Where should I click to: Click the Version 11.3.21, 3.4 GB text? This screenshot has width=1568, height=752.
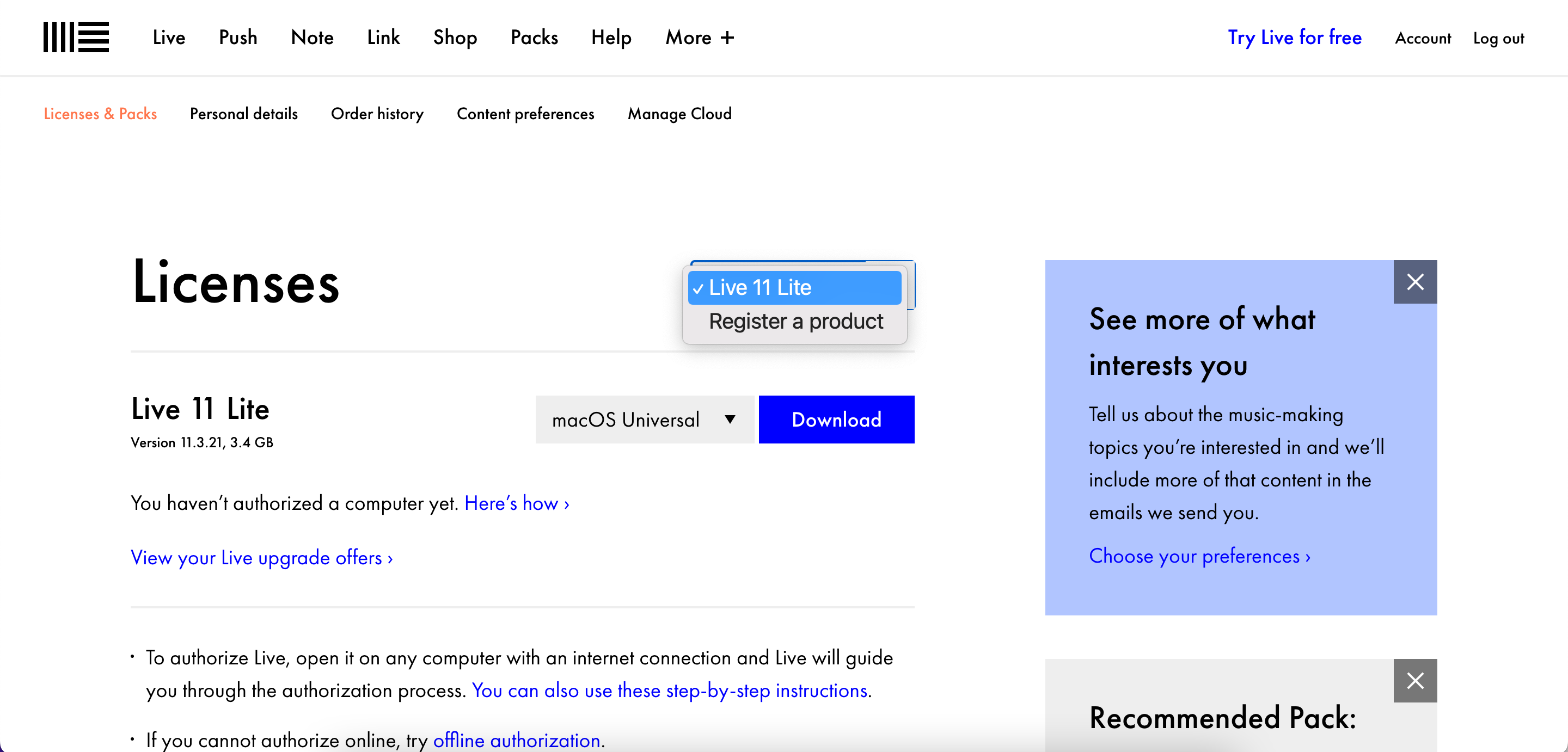coord(202,442)
